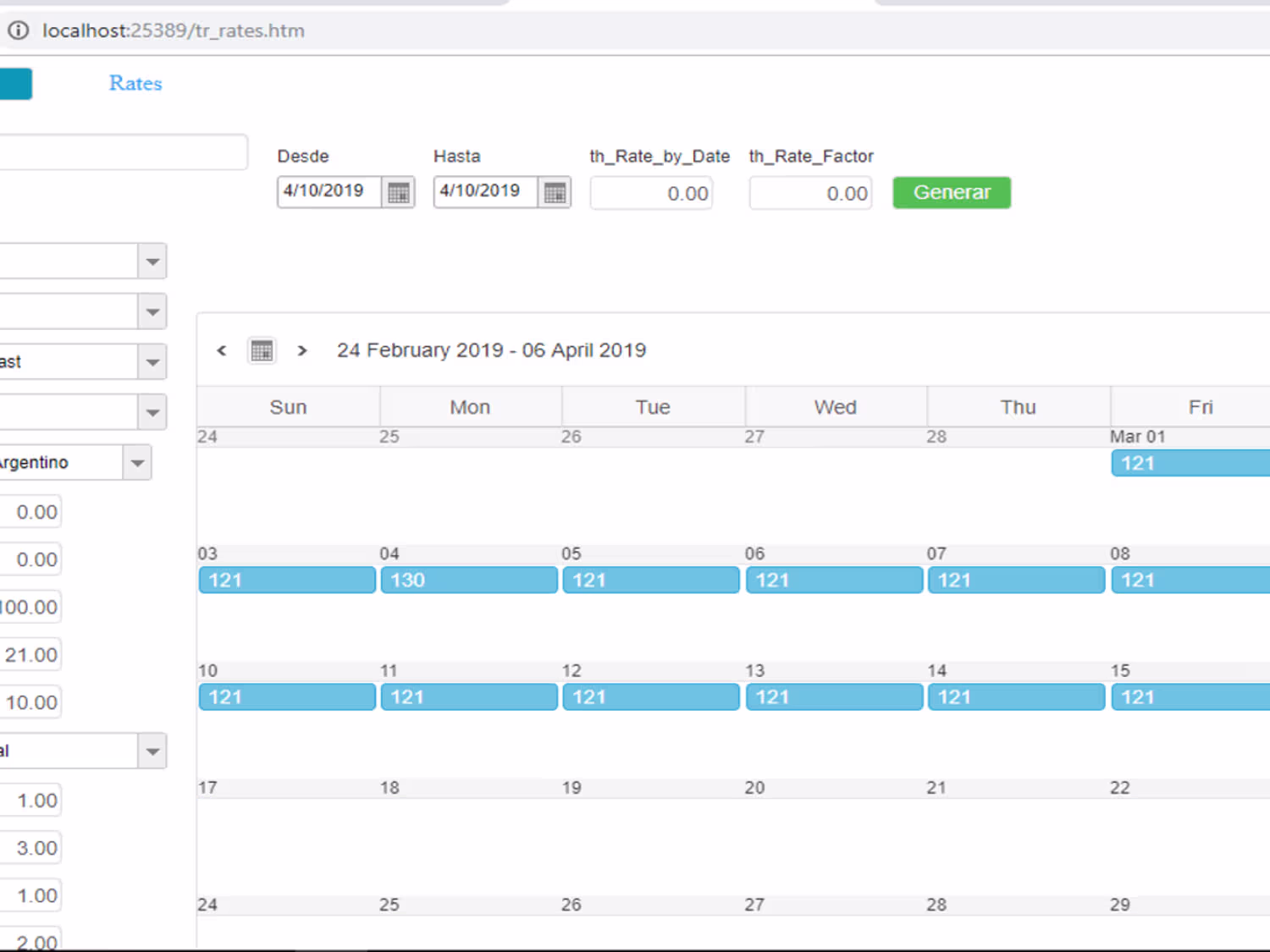Viewport: 1270px width, 952px height.
Task: Click the th_Rate_Factor input field
Action: click(810, 193)
